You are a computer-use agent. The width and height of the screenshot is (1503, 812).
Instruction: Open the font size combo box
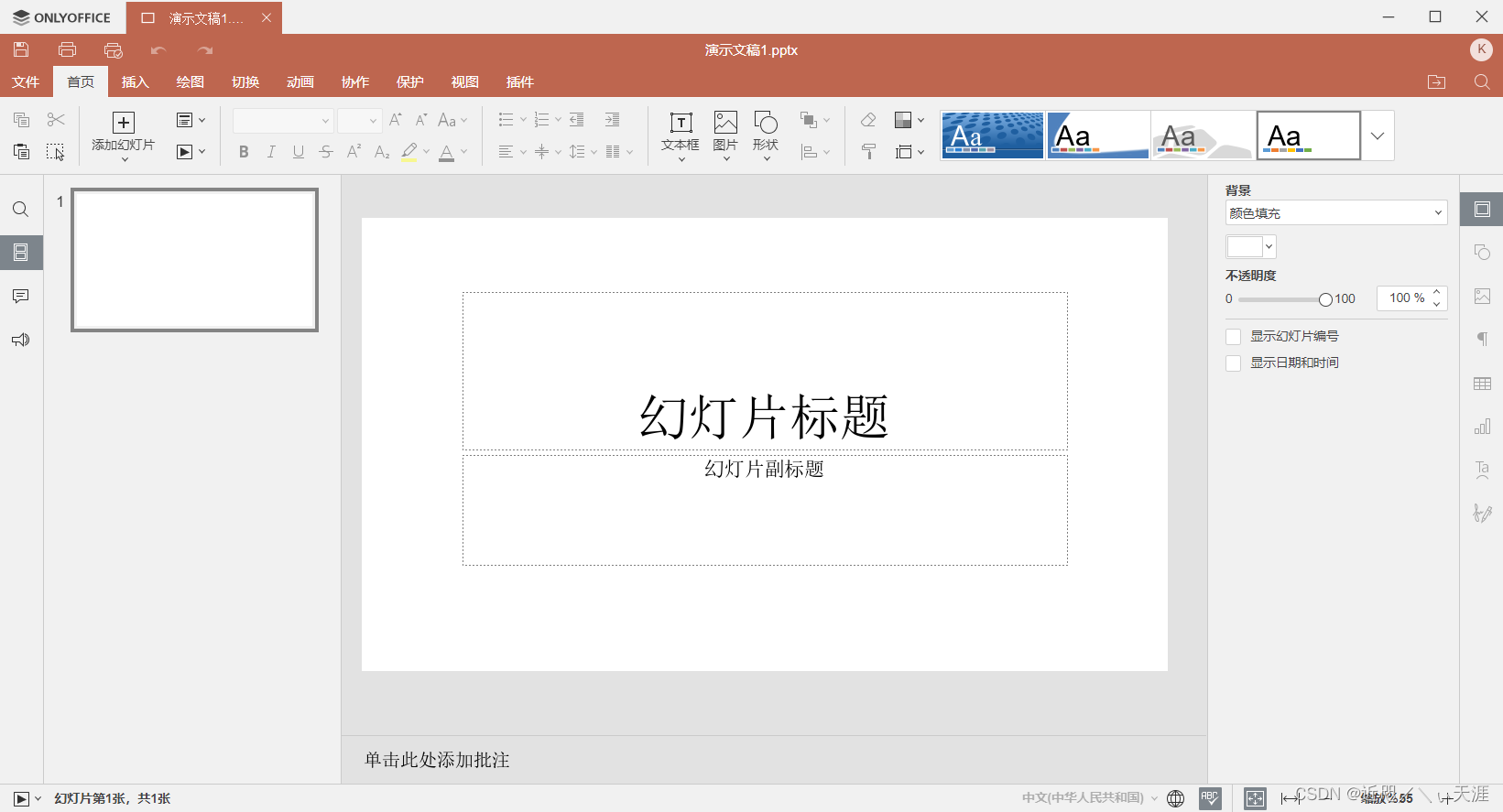358,121
